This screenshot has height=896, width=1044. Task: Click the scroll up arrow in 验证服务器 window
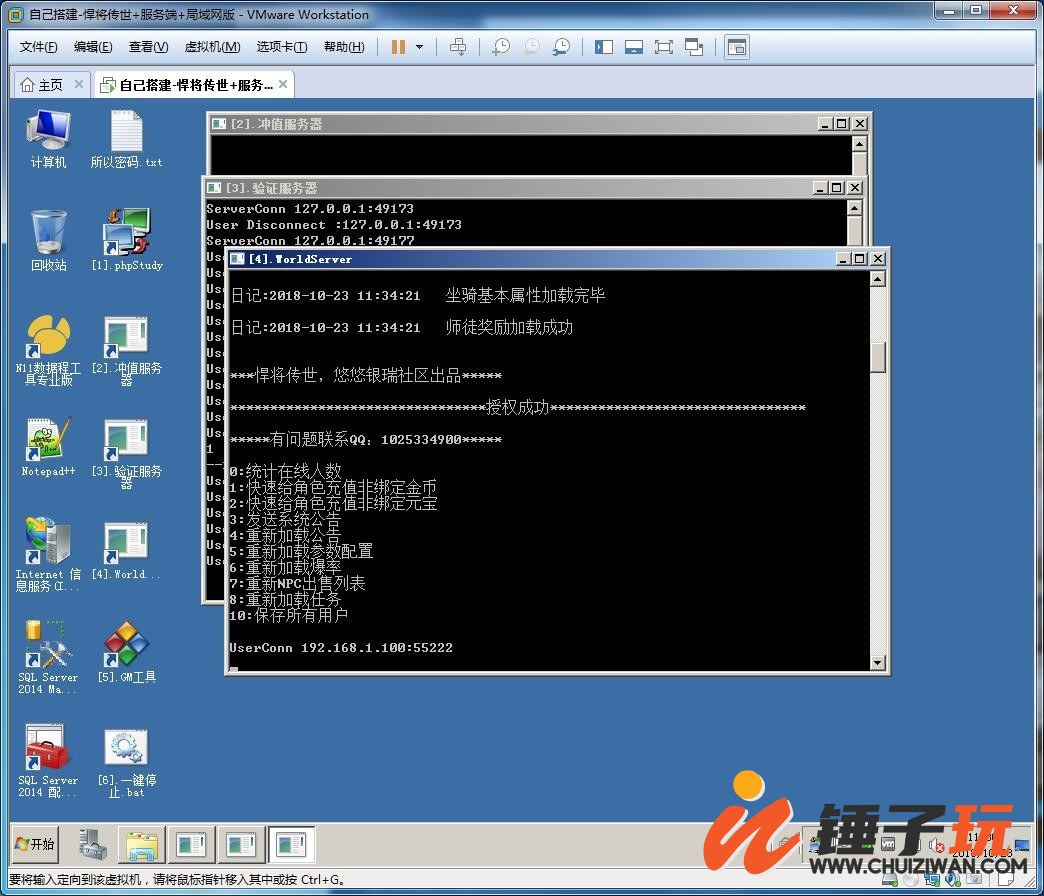tap(855, 208)
